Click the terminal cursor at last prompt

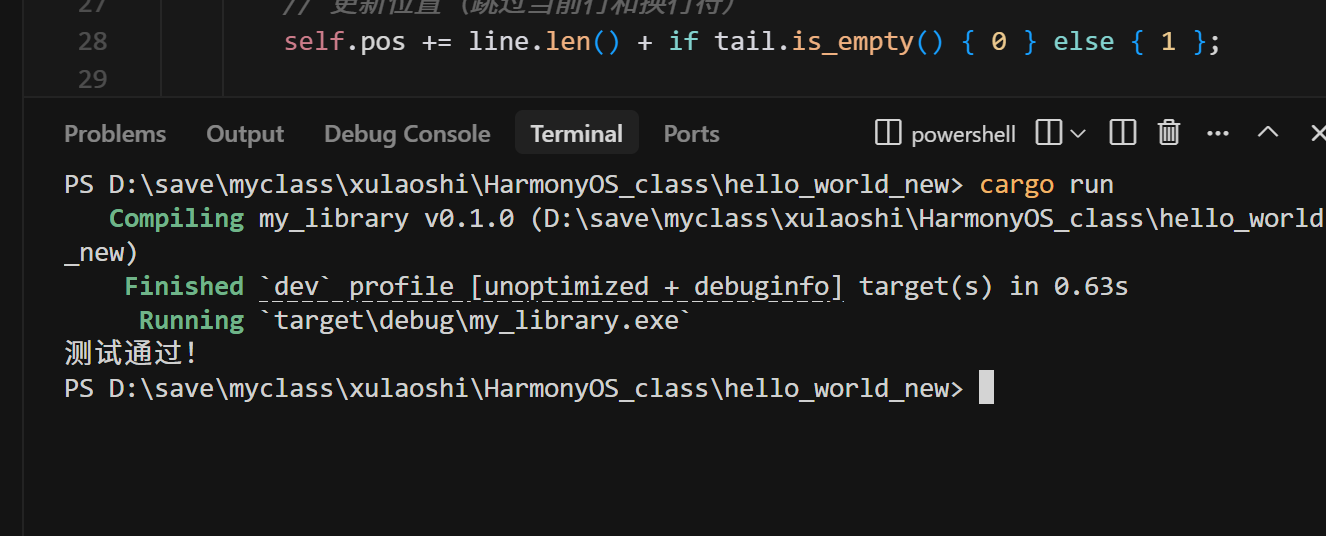[x=986, y=388]
